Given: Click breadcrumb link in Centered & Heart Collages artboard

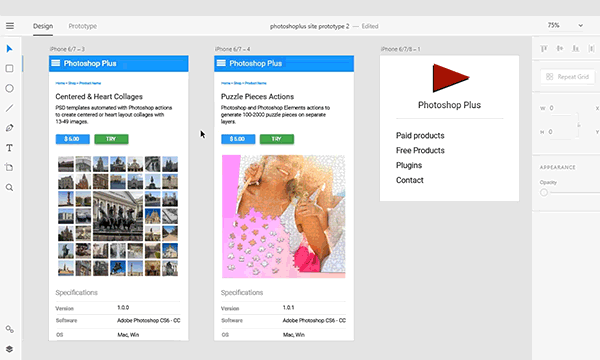Looking at the screenshot, I should click(78, 83).
